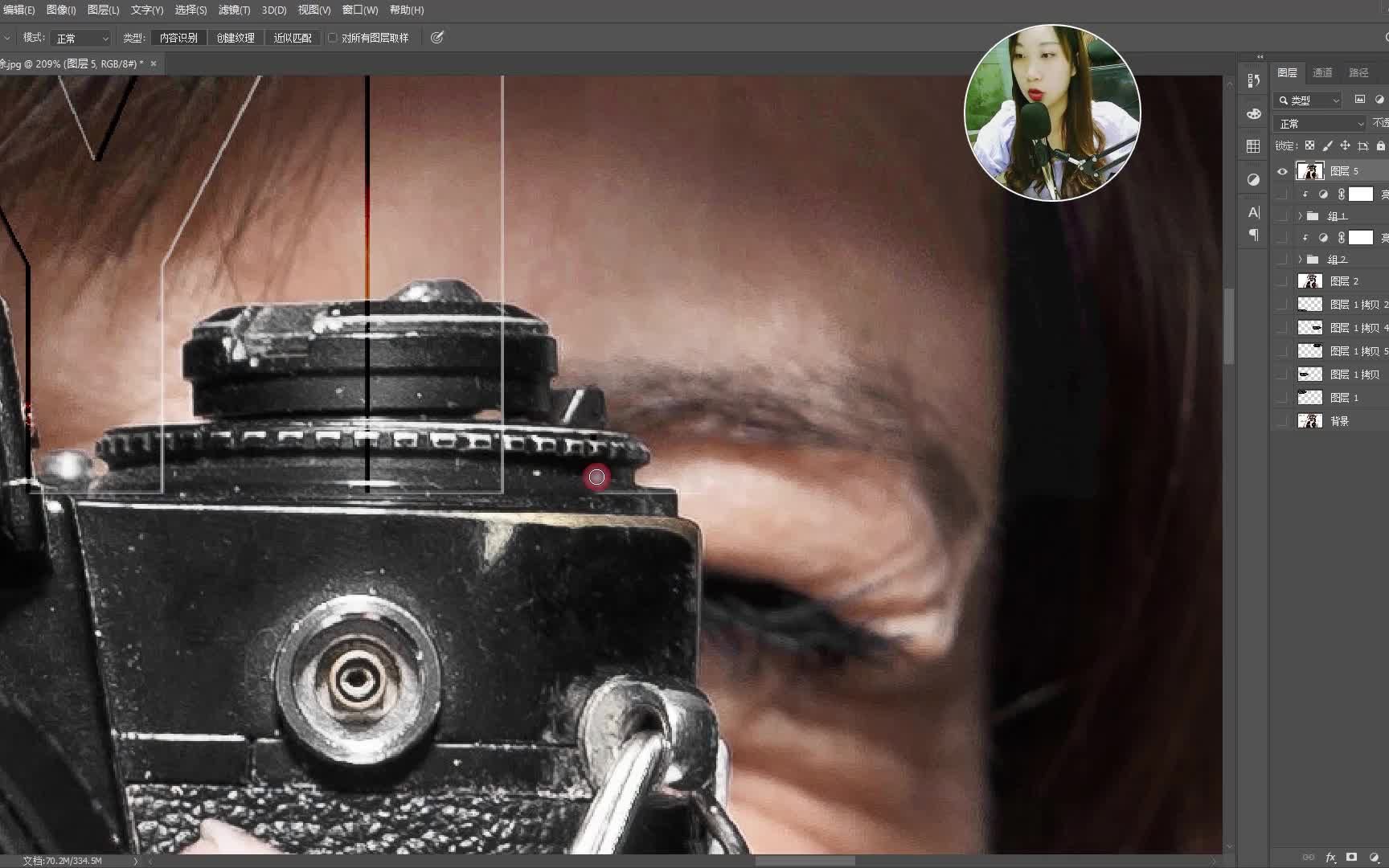
Task: Switch to the 路径 tab
Action: [x=1358, y=72]
